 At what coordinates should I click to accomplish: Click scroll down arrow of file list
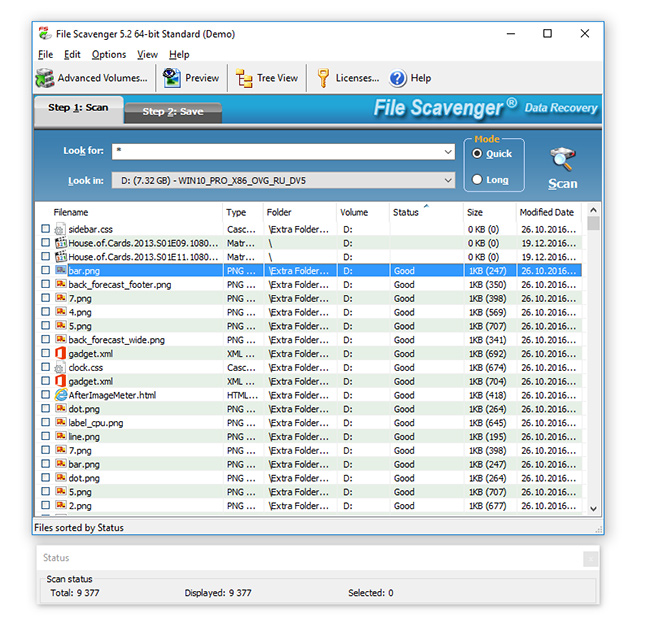tap(593, 509)
